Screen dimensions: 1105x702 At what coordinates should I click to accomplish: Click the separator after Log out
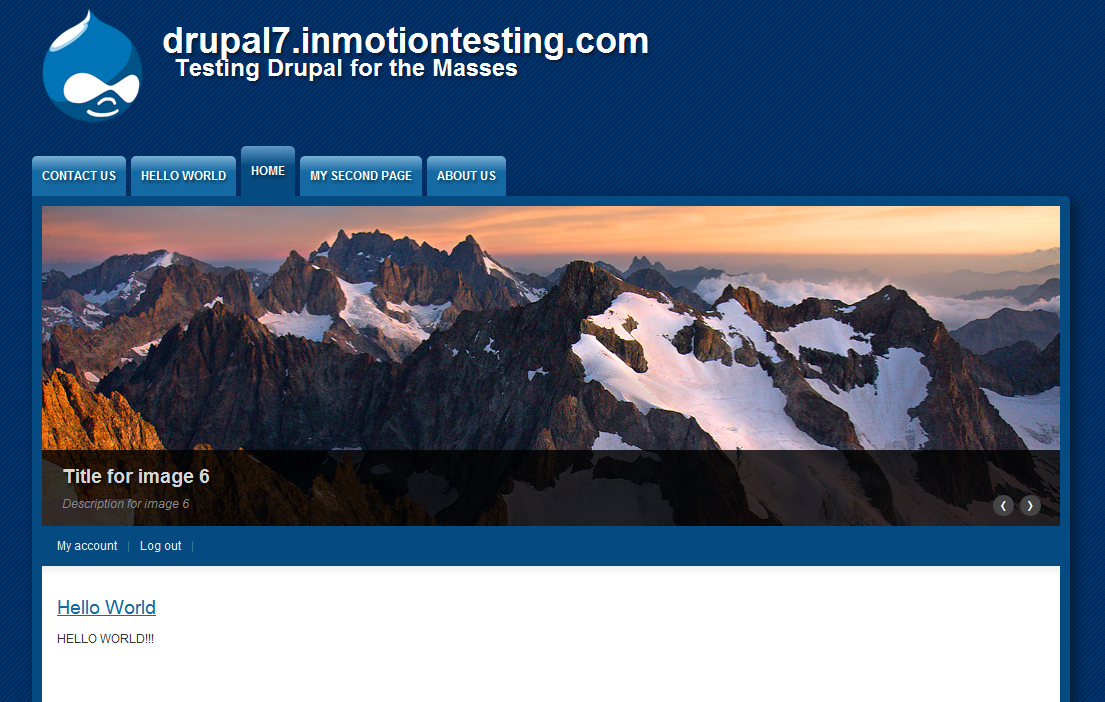pyautogui.click(x=192, y=546)
